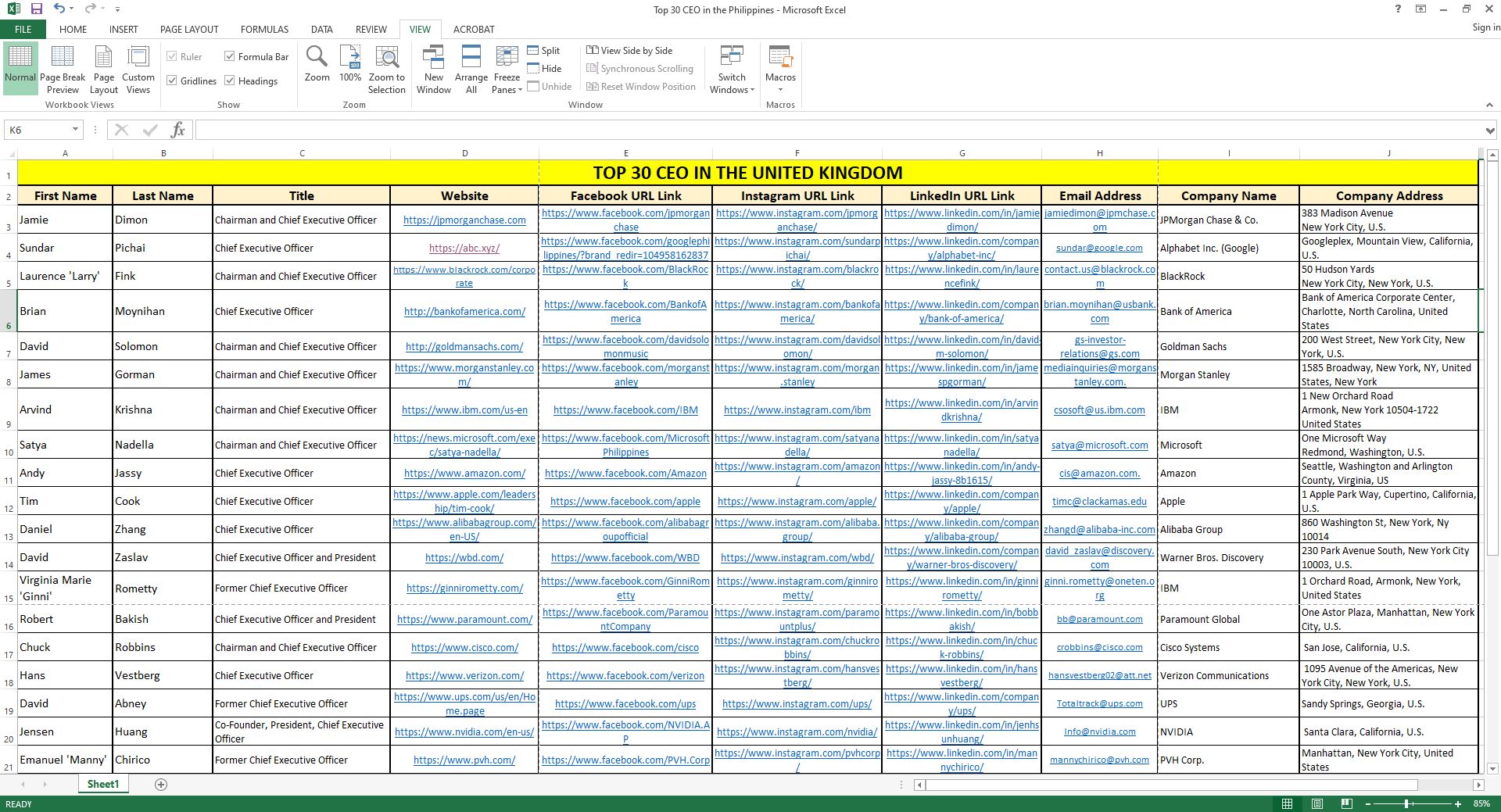1501x812 pixels.
Task: Expand the formula bar
Action: tap(1490, 131)
